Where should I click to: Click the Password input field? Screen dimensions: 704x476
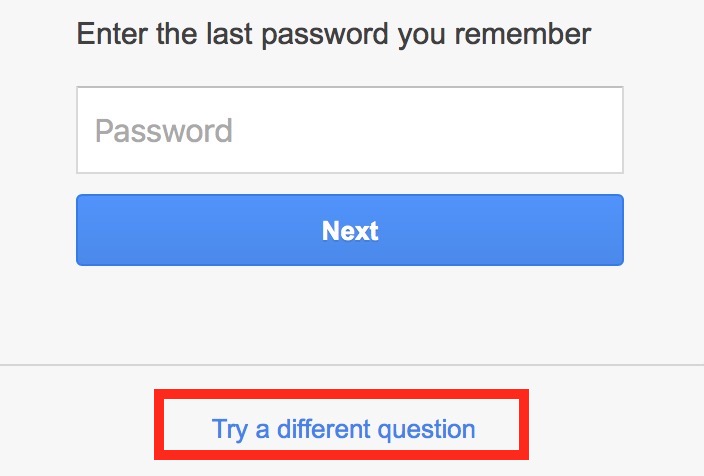point(350,130)
